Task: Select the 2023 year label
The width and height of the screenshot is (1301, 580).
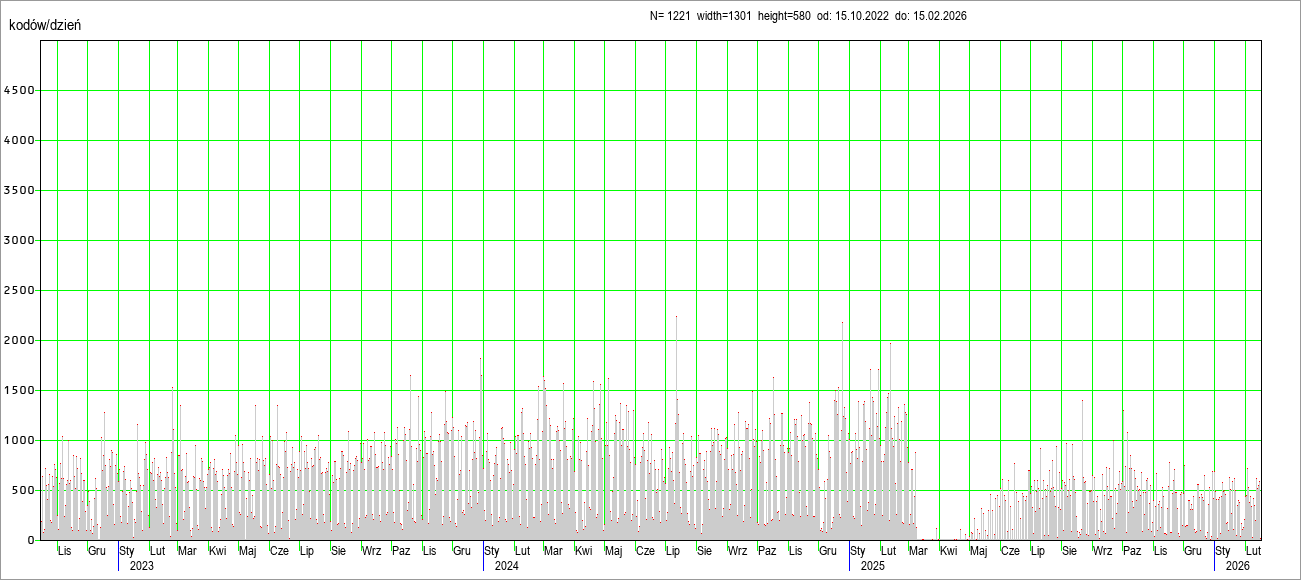Action: pyautogui.click(x=142, y=566)
